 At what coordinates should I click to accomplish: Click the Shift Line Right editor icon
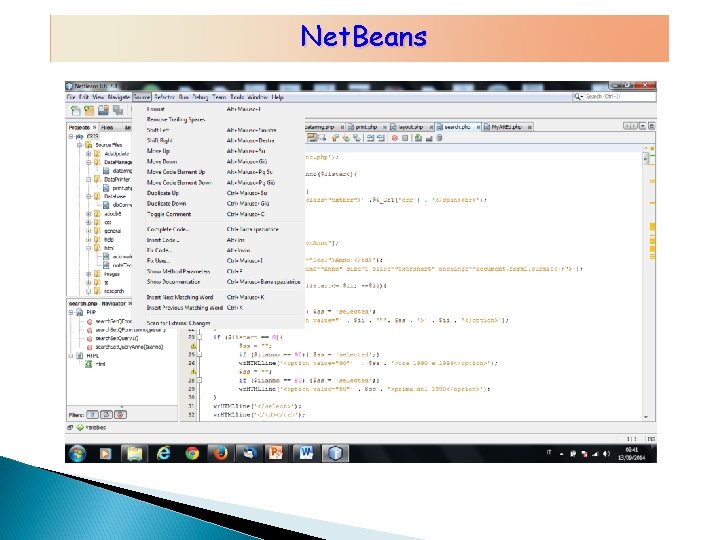pyautogui.click(x=381, y=138)
